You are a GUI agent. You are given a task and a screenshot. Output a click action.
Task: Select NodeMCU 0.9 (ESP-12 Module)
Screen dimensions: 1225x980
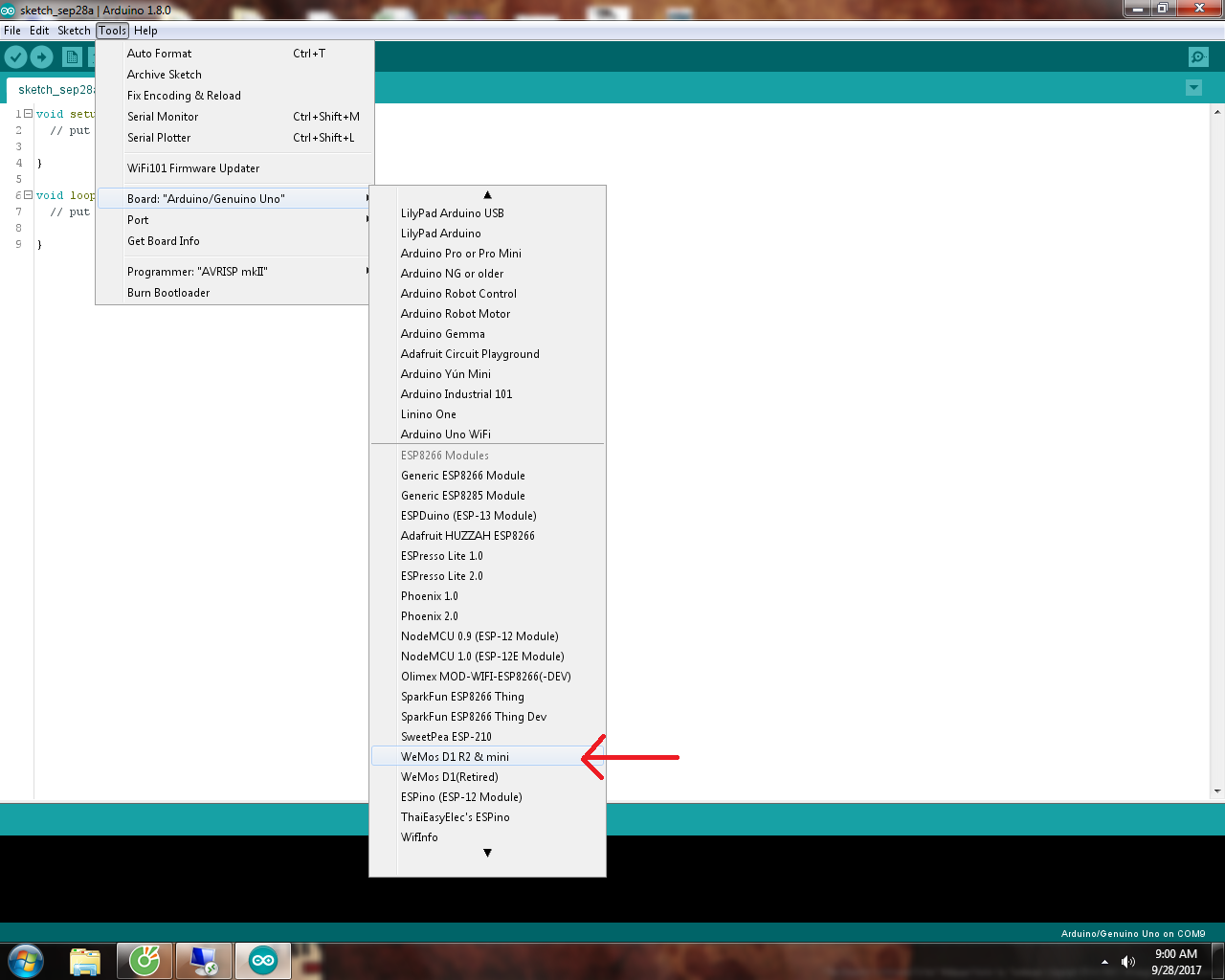(x=487, y=636)
